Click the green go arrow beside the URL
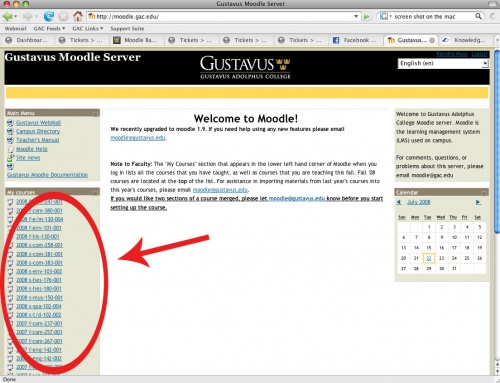 tap(367, 16)
